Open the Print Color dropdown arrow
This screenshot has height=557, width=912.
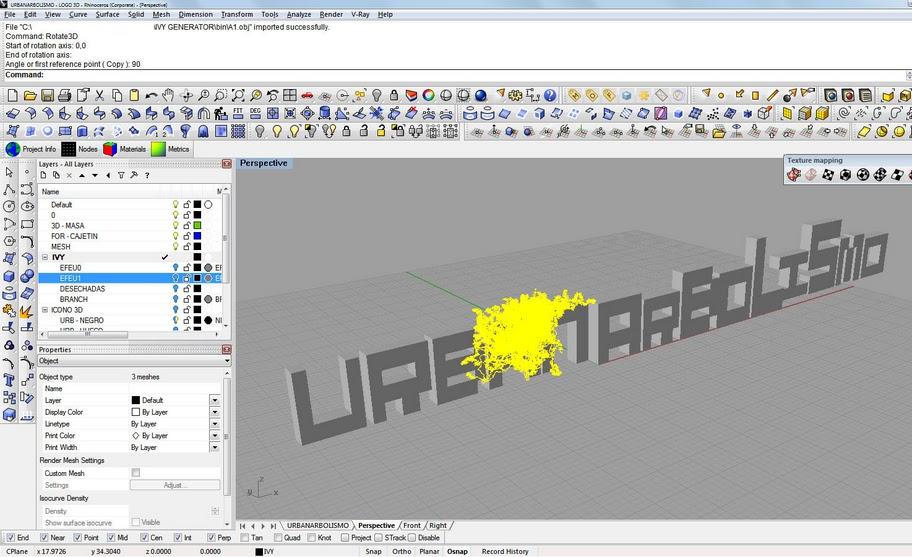[215, 435]
